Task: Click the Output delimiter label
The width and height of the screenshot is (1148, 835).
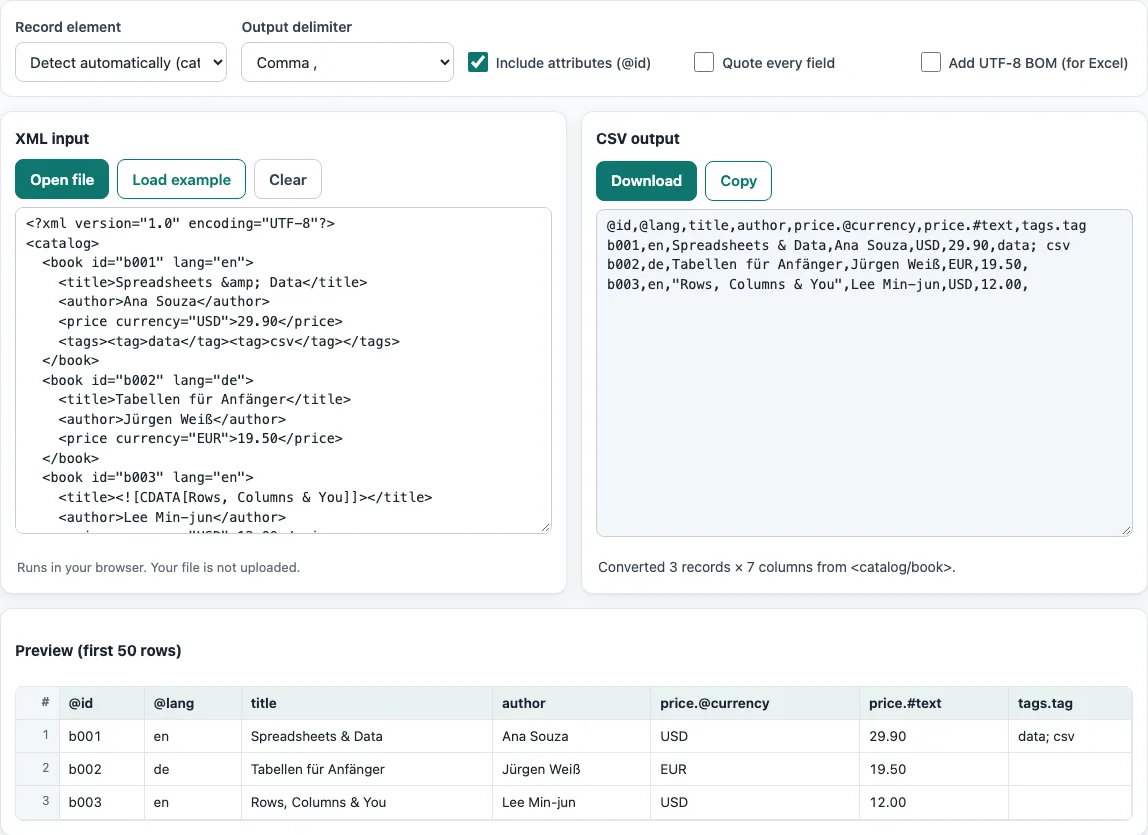Action: click(297, 27)
